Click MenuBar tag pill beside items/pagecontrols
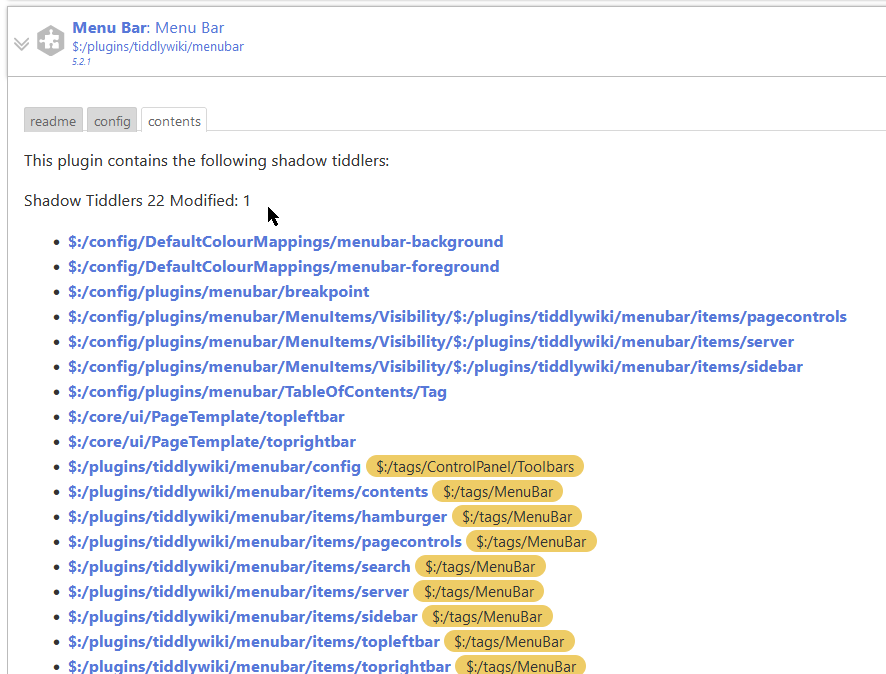Screen dimensions: 886x674 pos(531,542)
